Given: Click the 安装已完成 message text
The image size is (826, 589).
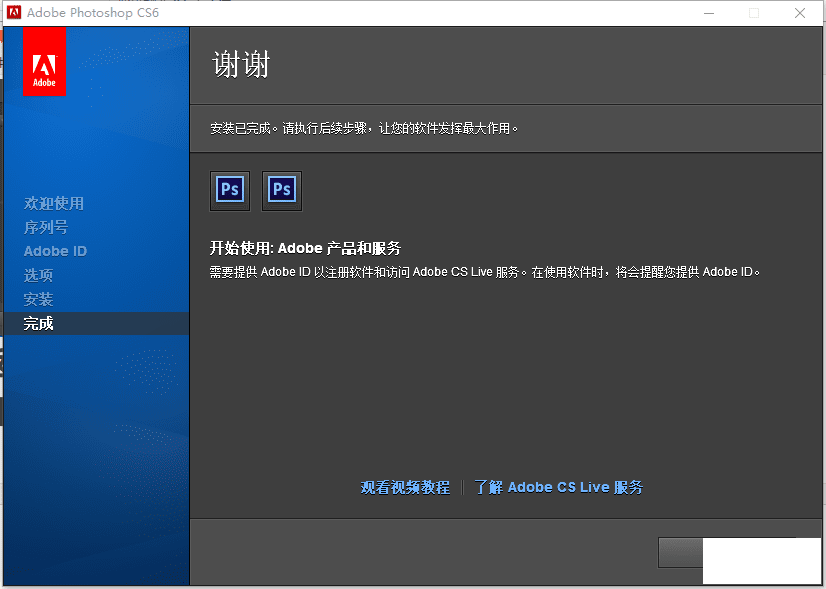Looking at the screenshot, I should pos(364,129).
